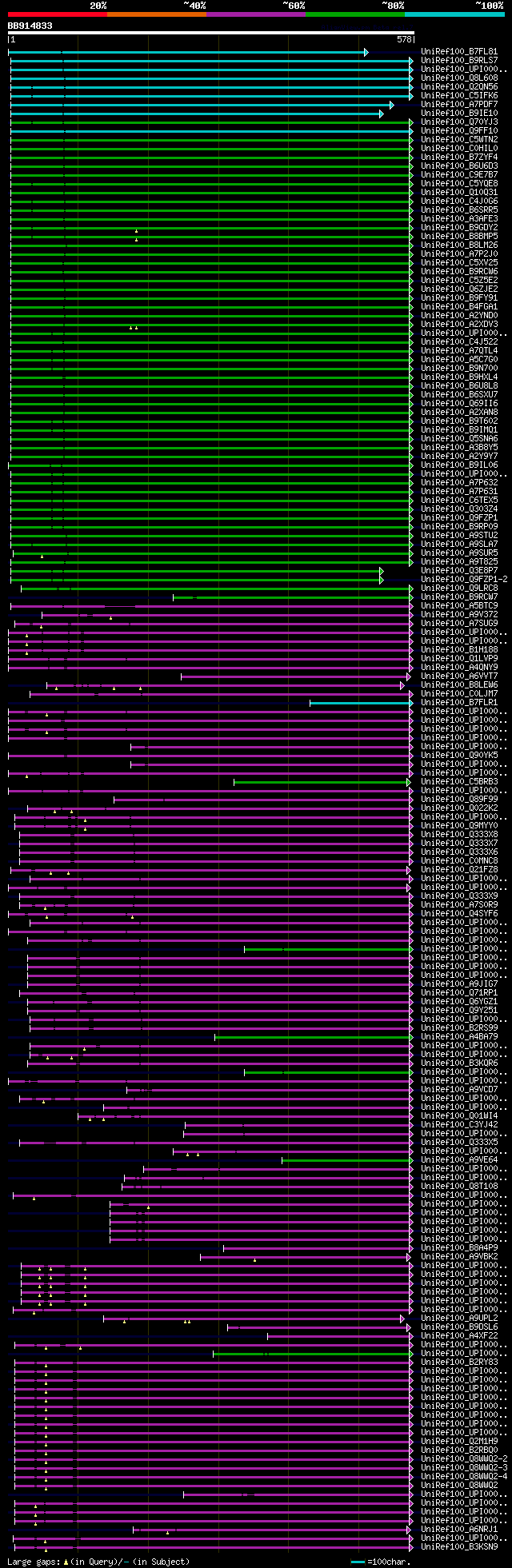Select the UniRef100_Q21FZ8 label

coord(459,870)
